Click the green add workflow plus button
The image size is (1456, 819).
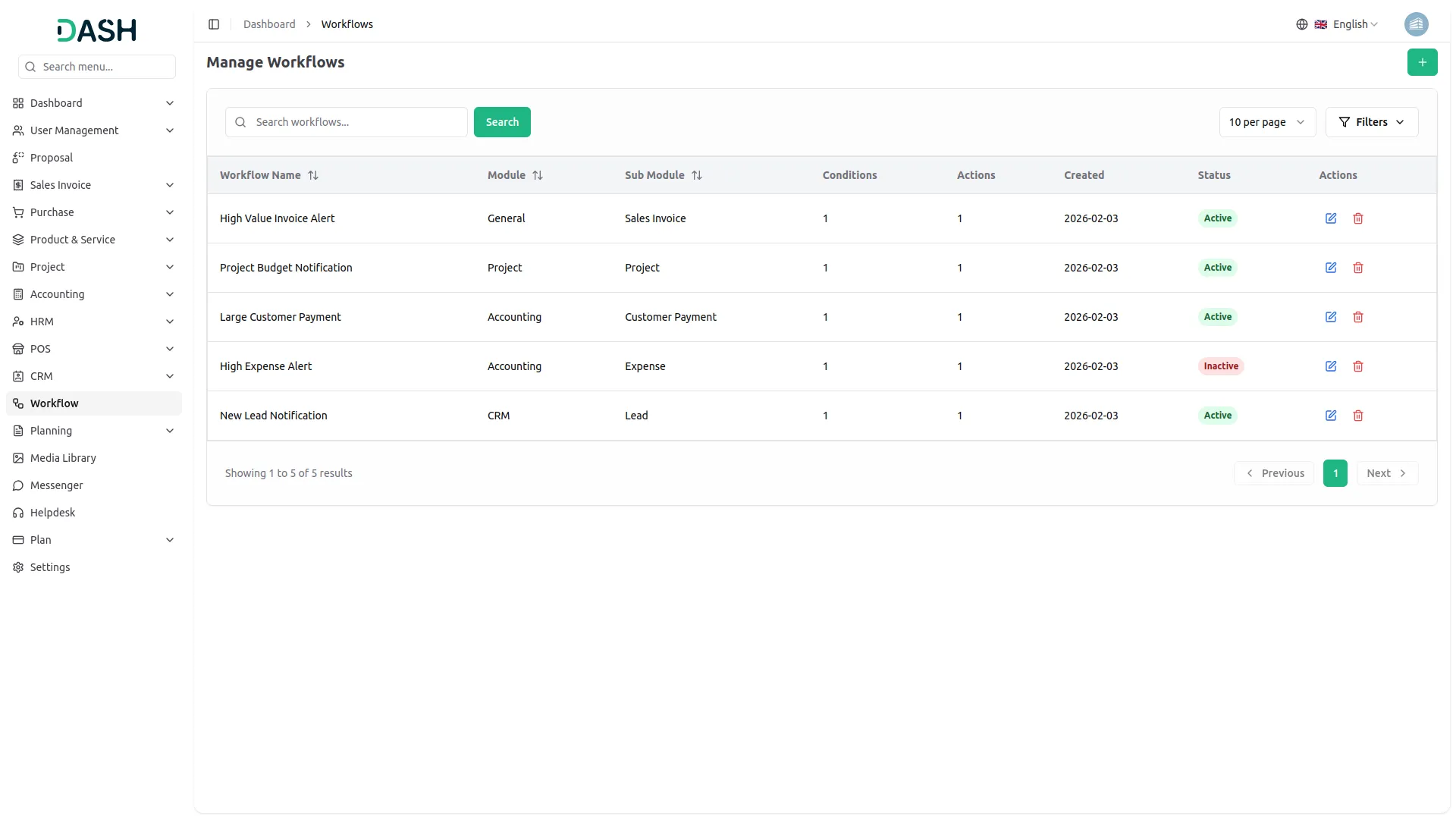[x=1422, y=62]
